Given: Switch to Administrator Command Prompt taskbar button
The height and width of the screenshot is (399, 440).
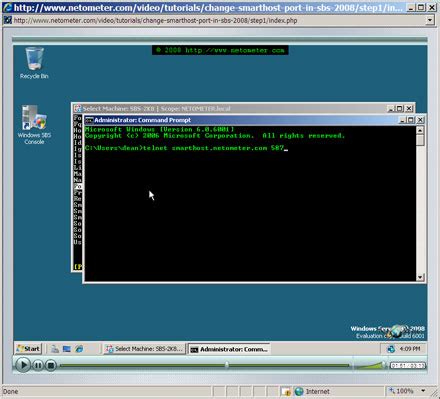Looking at the screenshot, I should pos(229,349).
